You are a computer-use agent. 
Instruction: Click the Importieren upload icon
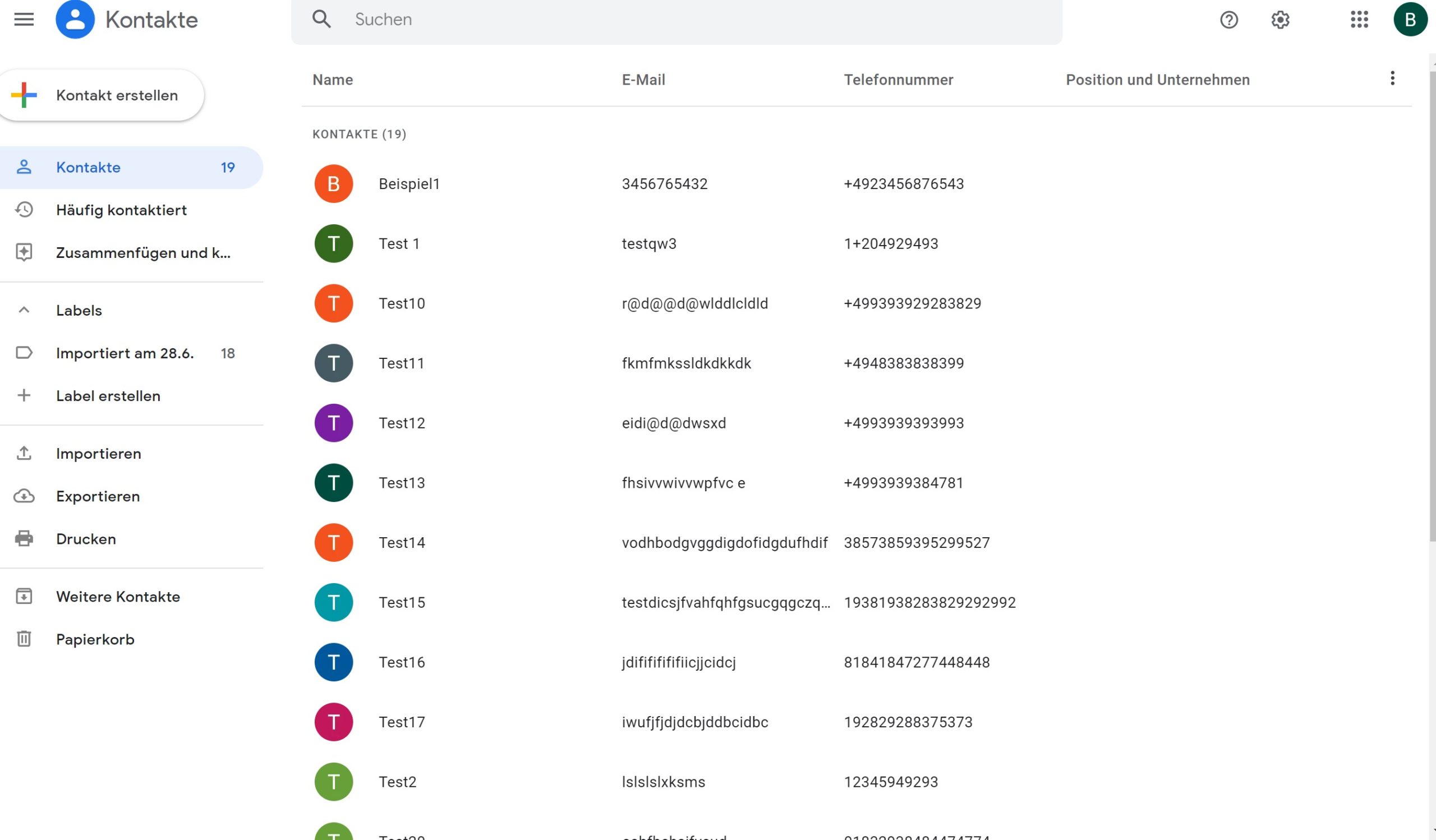coord(24,453)
